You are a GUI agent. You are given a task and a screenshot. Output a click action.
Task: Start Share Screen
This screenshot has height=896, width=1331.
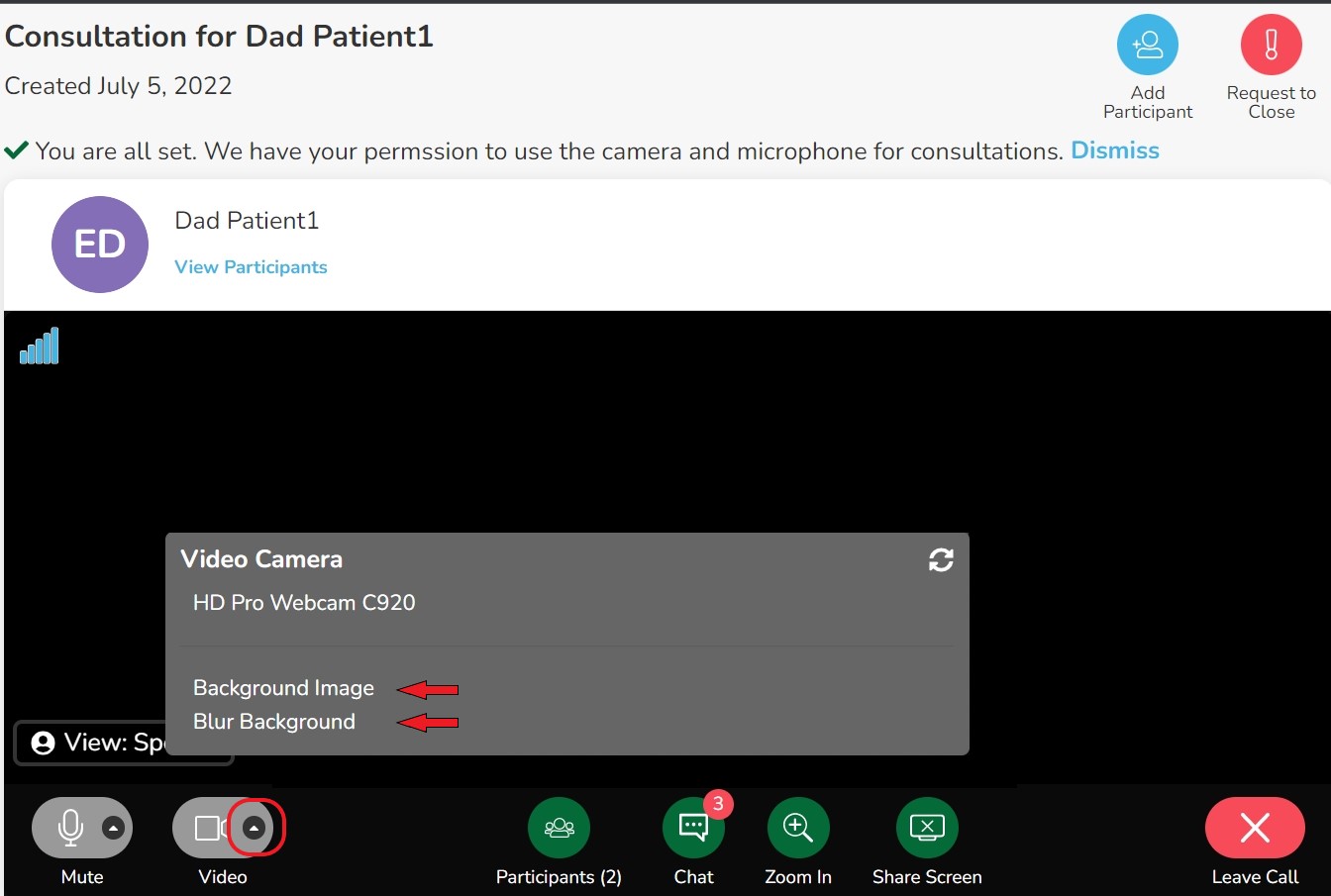[x=926, y=828]
